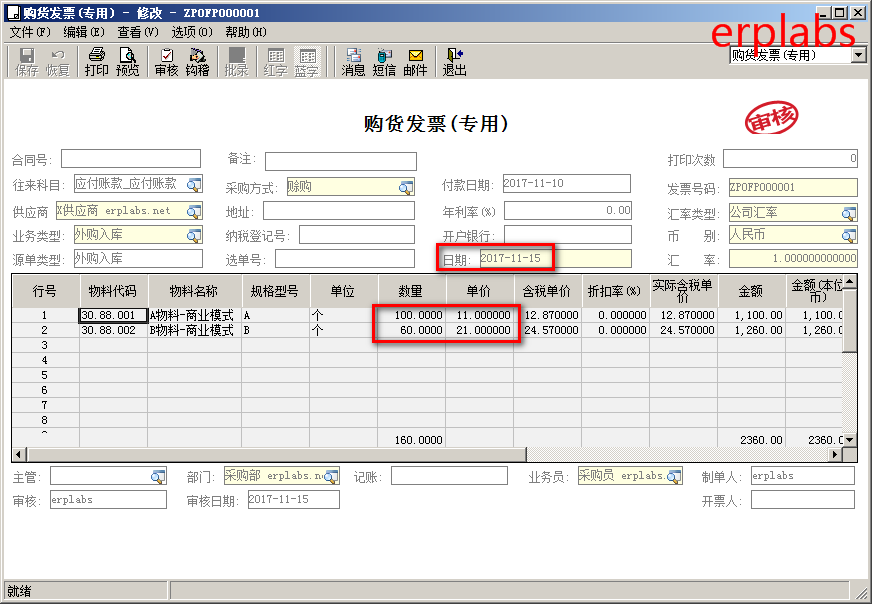Click the 审核 audit toolbar icon
This screenshot has width=872, height=604.
(166, 61)
